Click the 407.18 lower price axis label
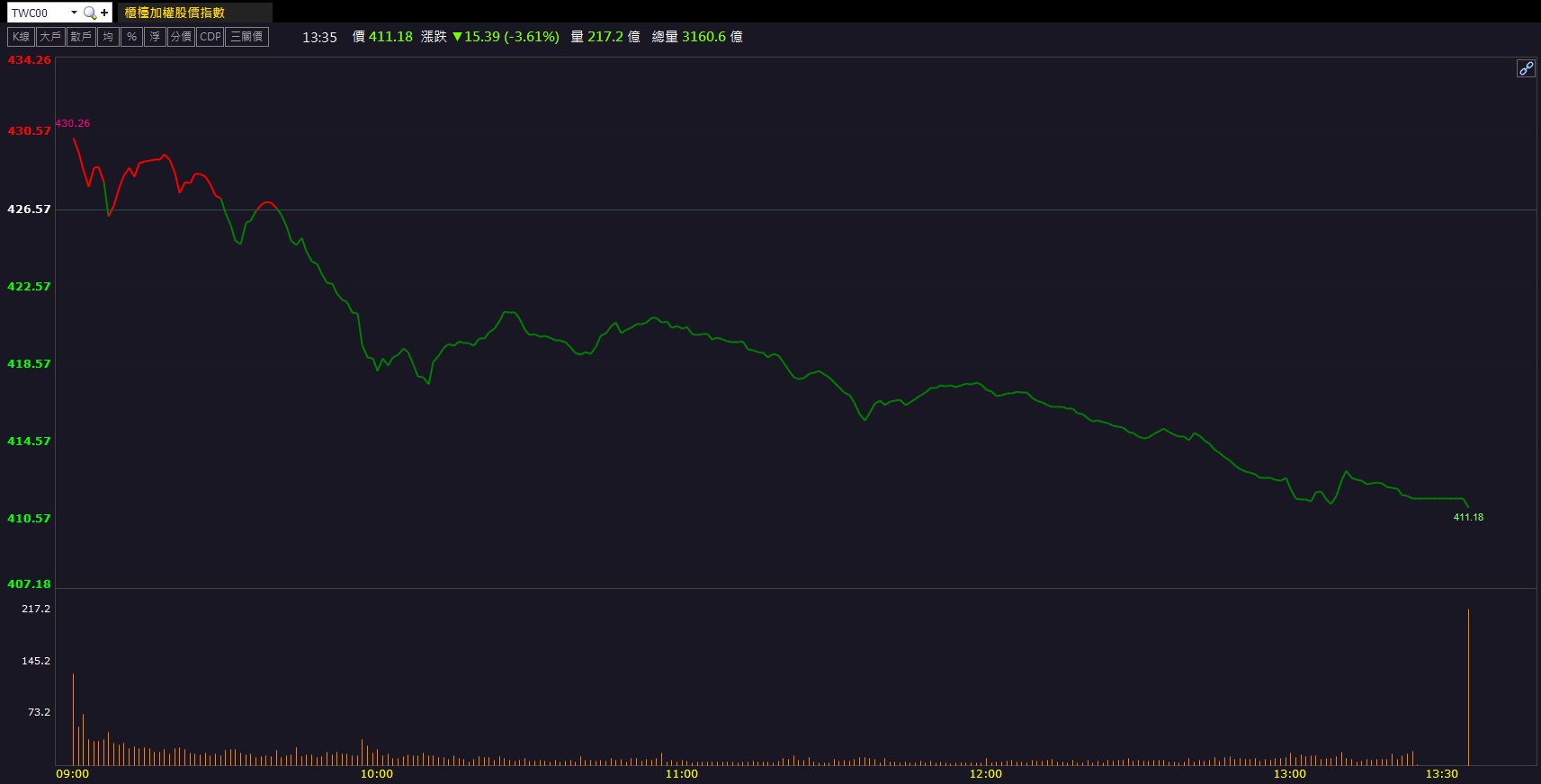This screenshot has width=1541, height=784. 29,584
